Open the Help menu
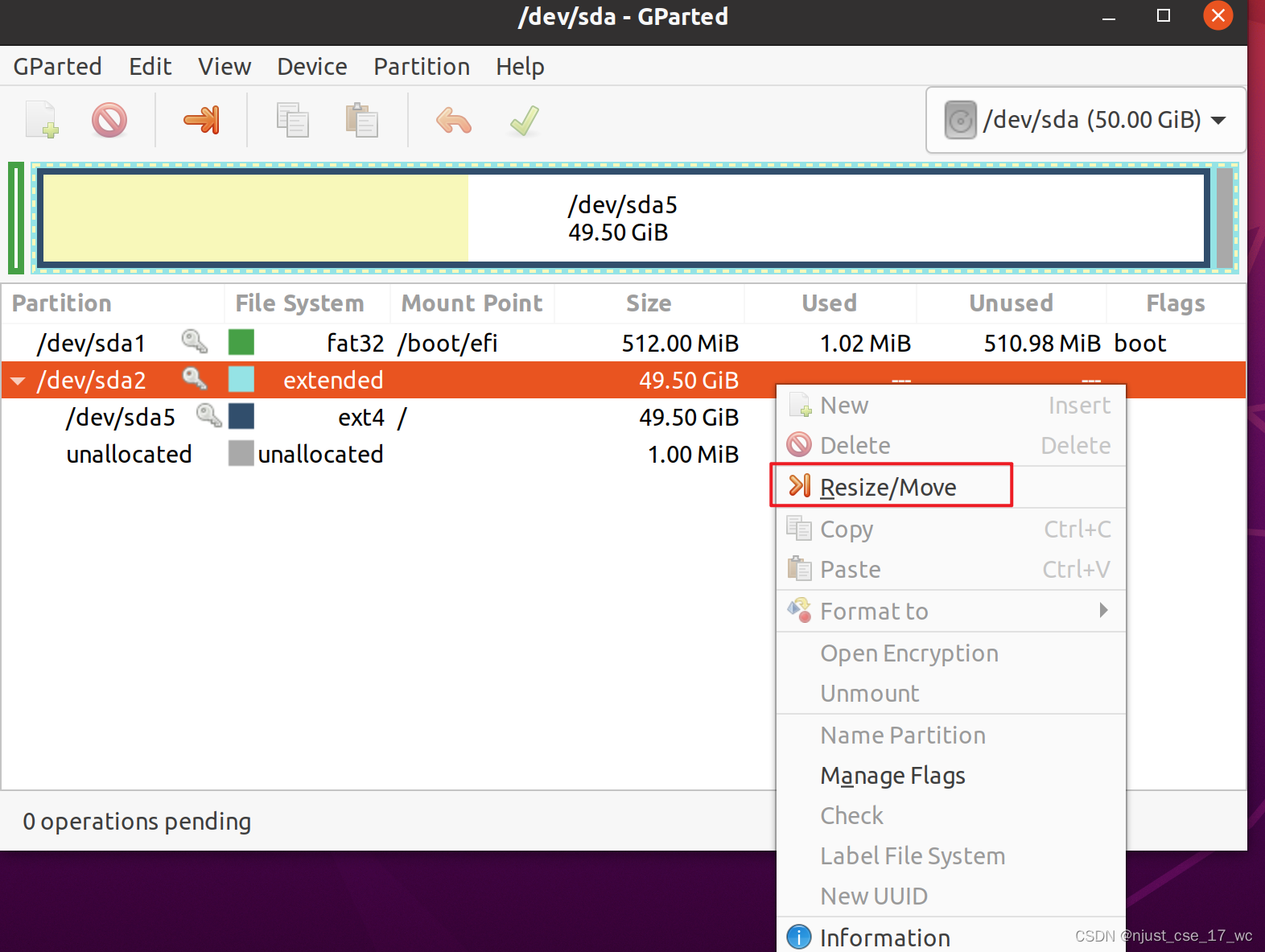 pos(520,66)
